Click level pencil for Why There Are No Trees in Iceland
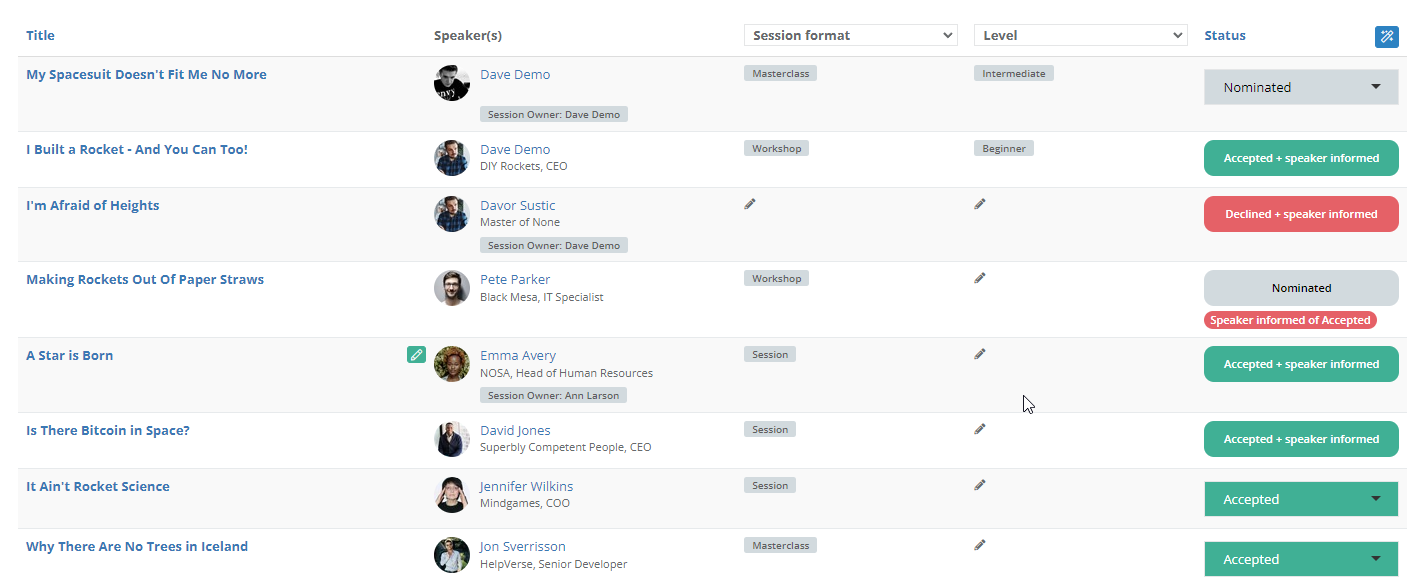Screen dimensions: 1425x584 tap(980, 545)
